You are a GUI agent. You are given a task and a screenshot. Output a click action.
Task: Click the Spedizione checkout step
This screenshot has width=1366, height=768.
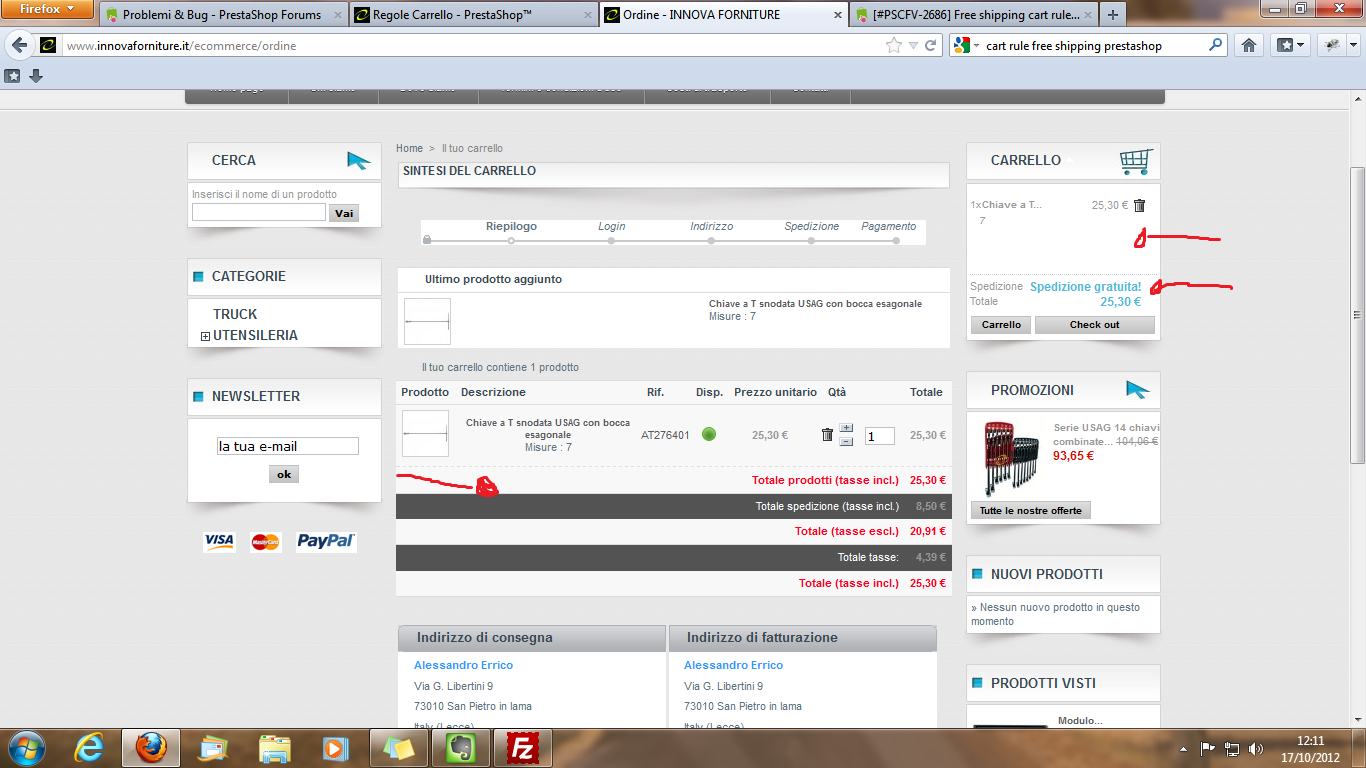812,226
